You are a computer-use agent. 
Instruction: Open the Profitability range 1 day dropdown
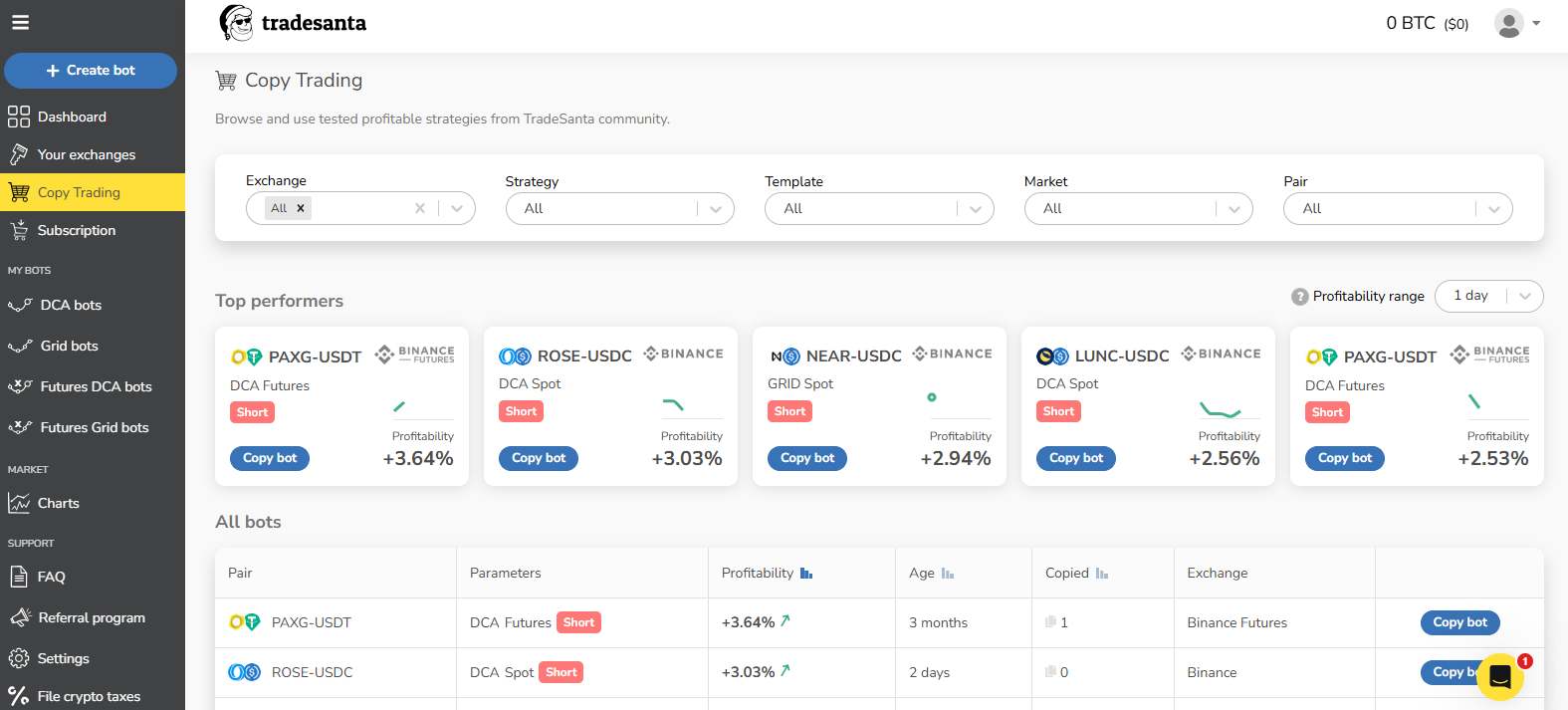pos(1489,296)
